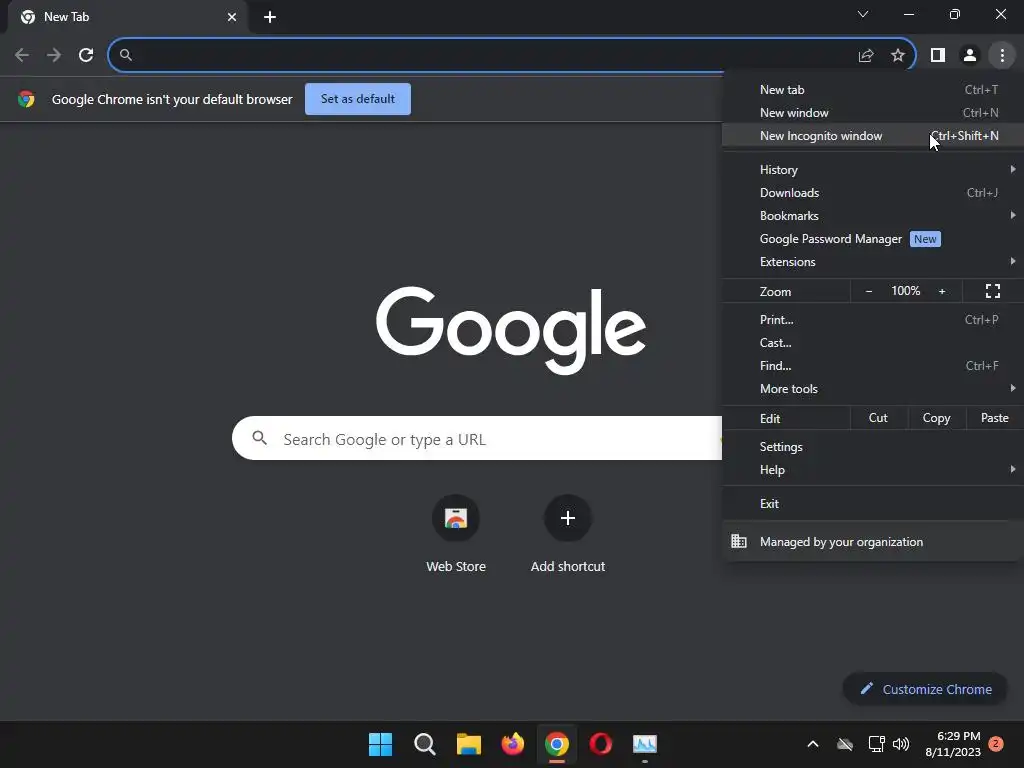Open volume control in the tray
The image size is (1024, 768).
tap(901, 744)
